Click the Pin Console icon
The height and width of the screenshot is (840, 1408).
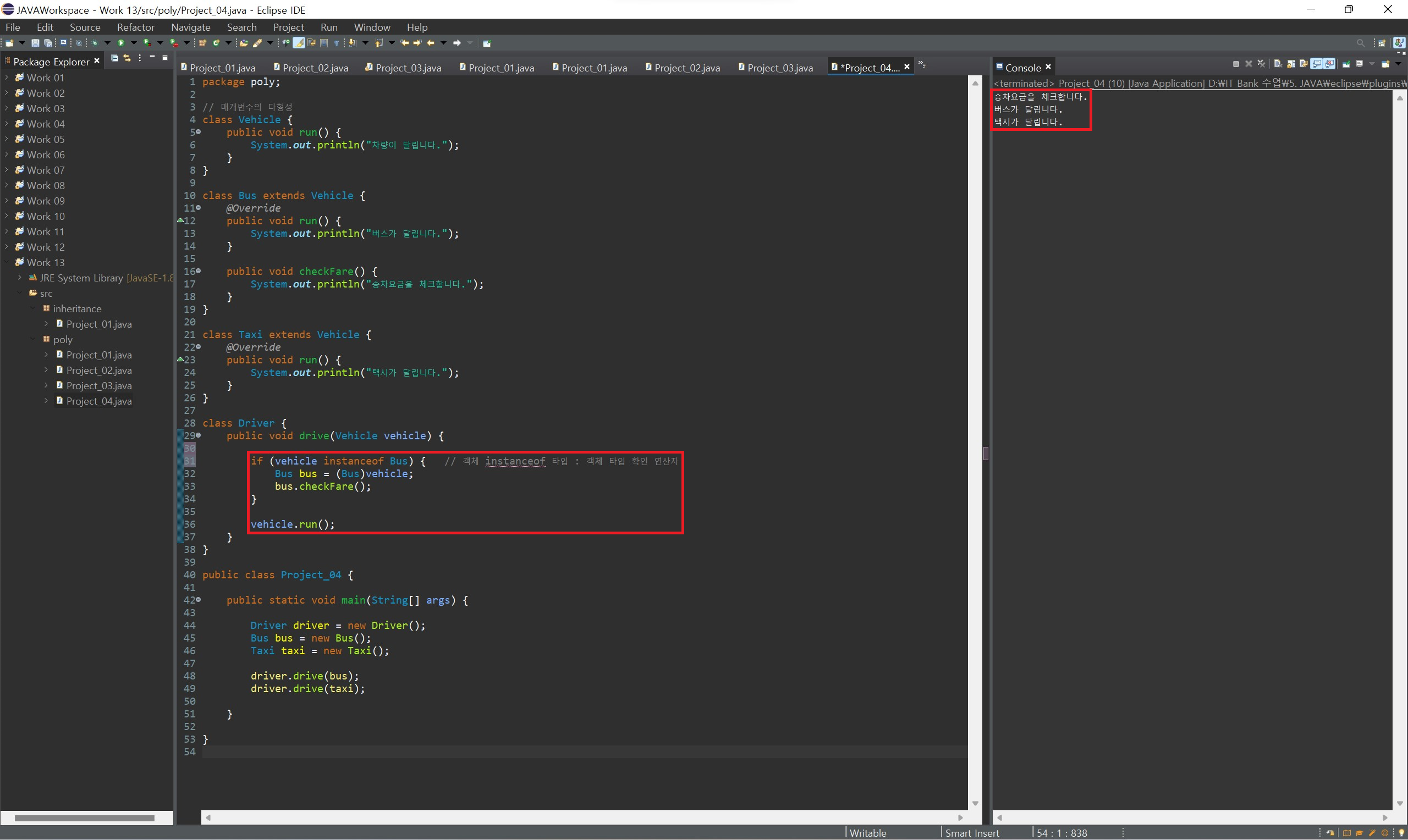point(1346,64)
